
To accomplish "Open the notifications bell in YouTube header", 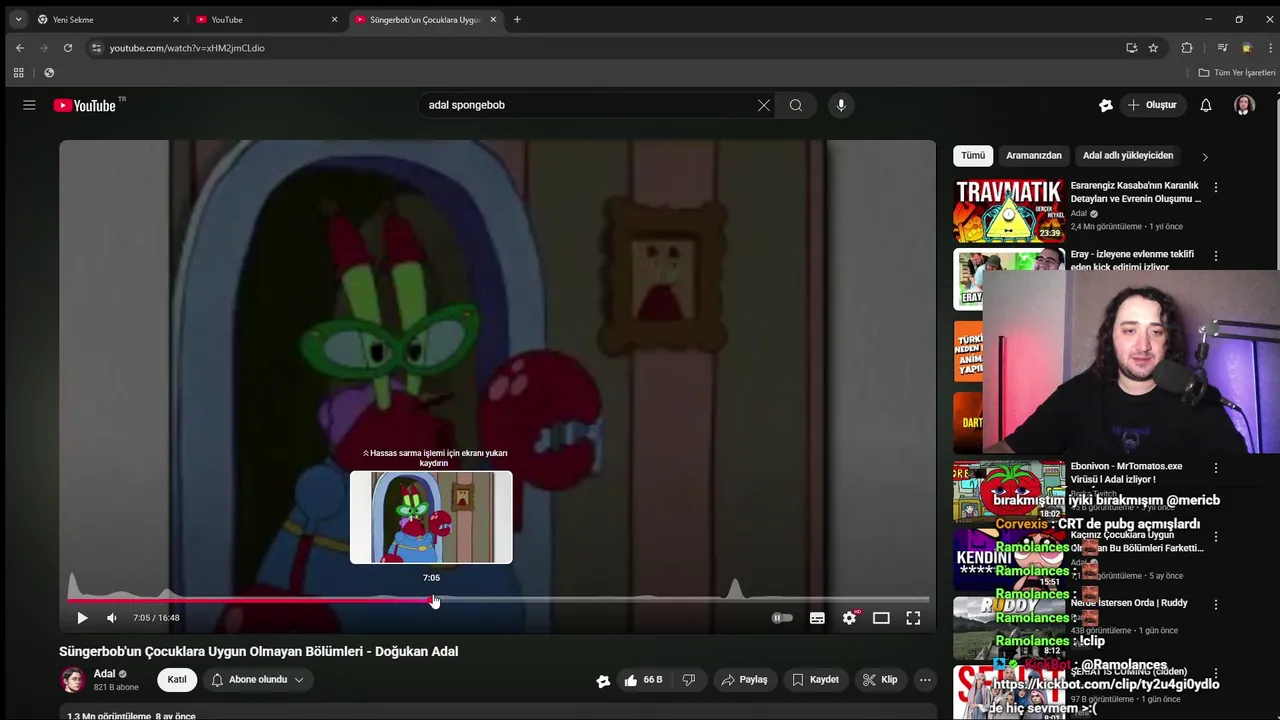I will pos(1206,105).
